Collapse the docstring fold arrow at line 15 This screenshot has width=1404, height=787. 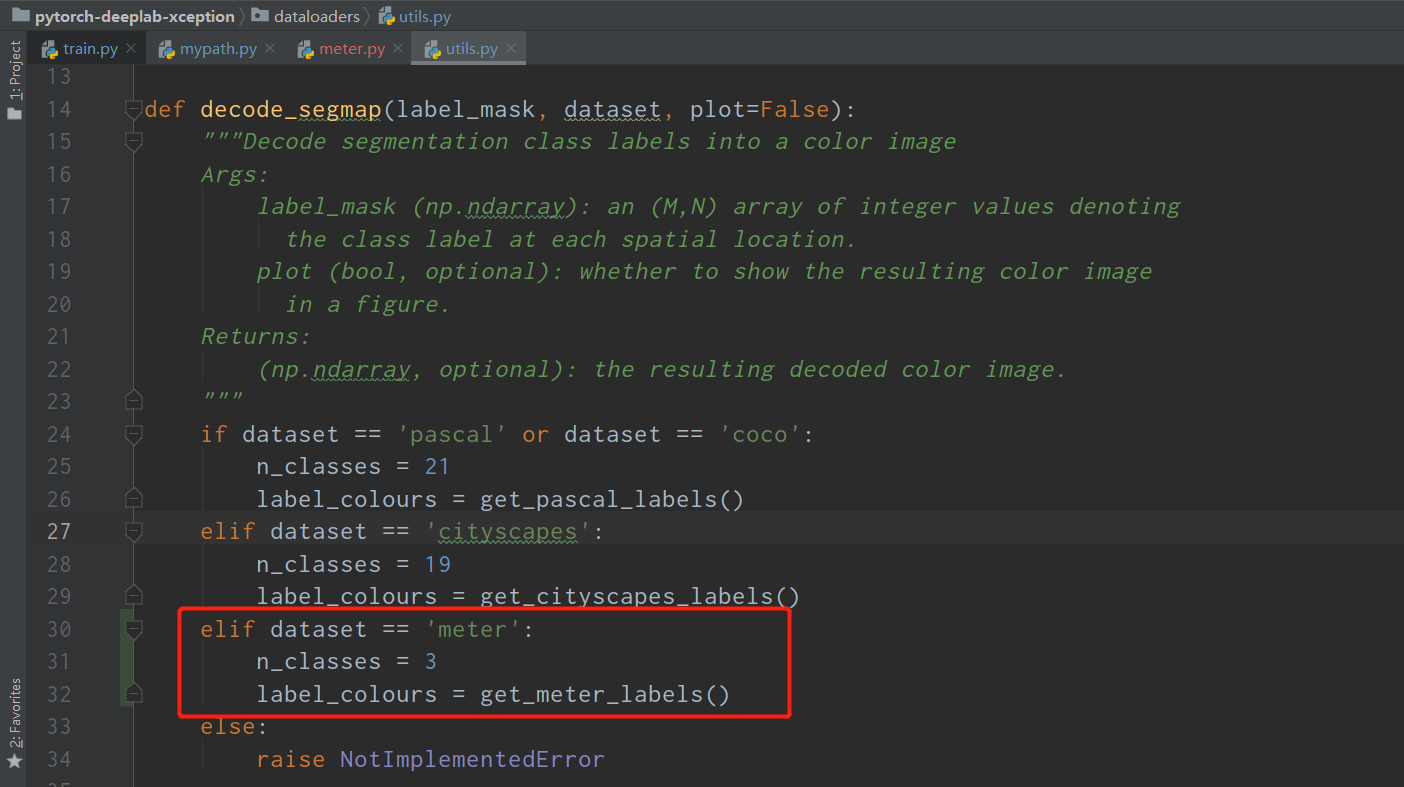(133, 141)
